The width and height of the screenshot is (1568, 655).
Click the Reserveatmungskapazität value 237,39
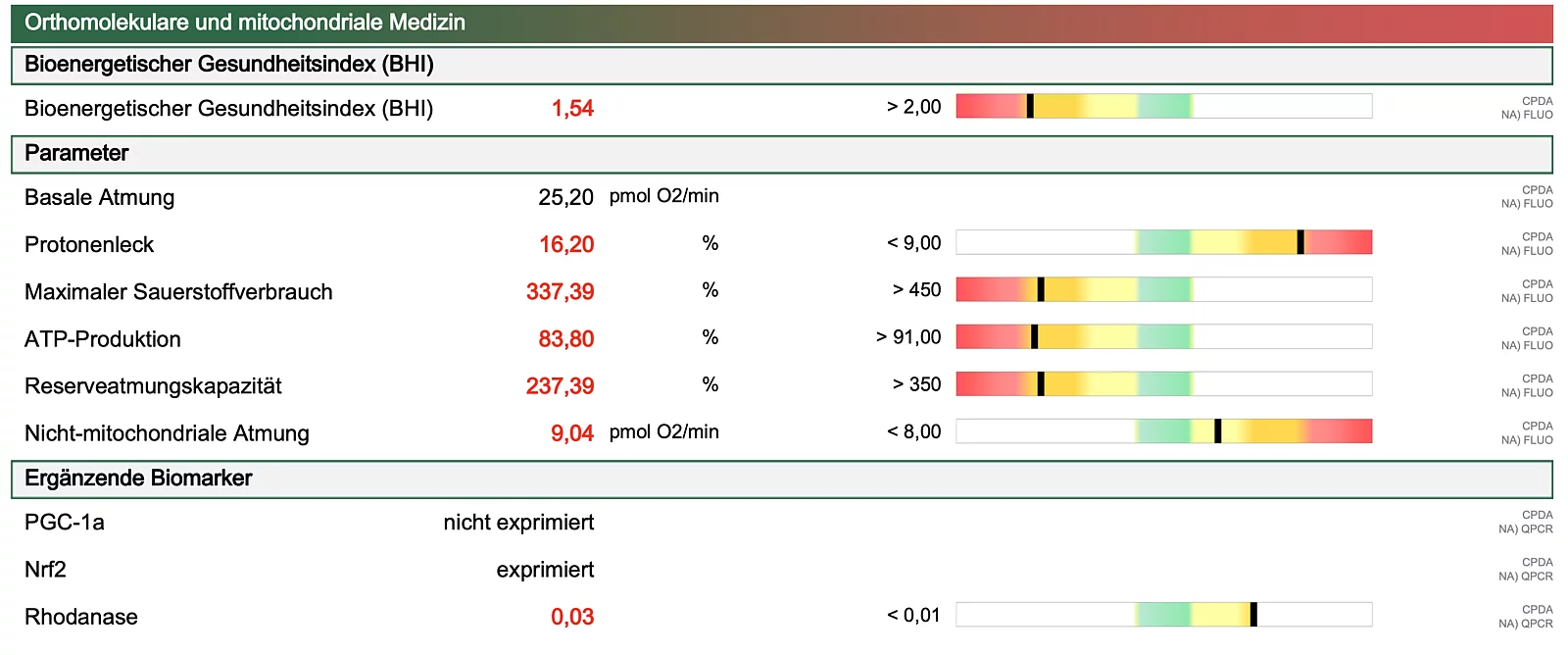(x=560, y=386)
